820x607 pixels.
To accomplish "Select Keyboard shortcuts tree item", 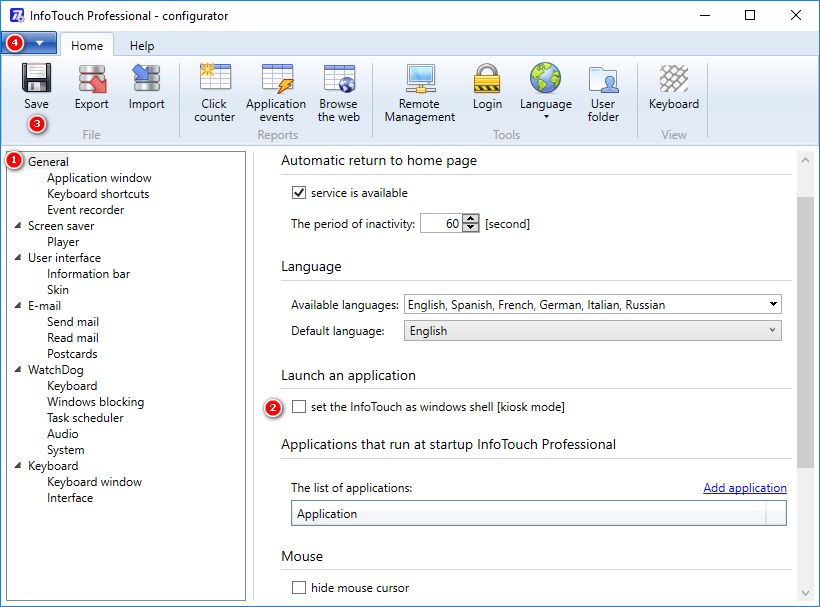I will point(98,194).
